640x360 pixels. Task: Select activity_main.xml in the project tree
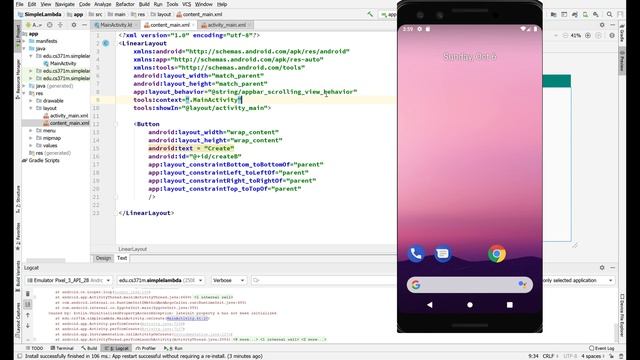pos(69,116)
